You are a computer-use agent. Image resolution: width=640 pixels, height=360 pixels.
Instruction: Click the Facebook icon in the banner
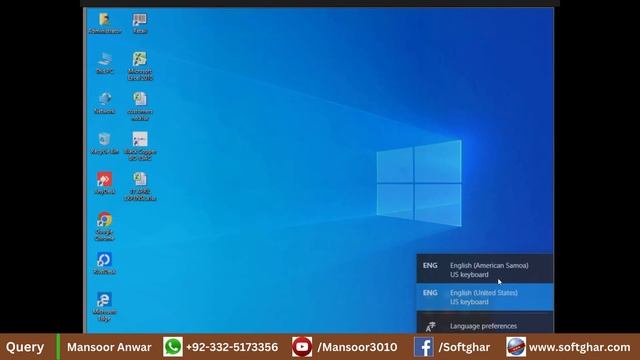point(424,347)
